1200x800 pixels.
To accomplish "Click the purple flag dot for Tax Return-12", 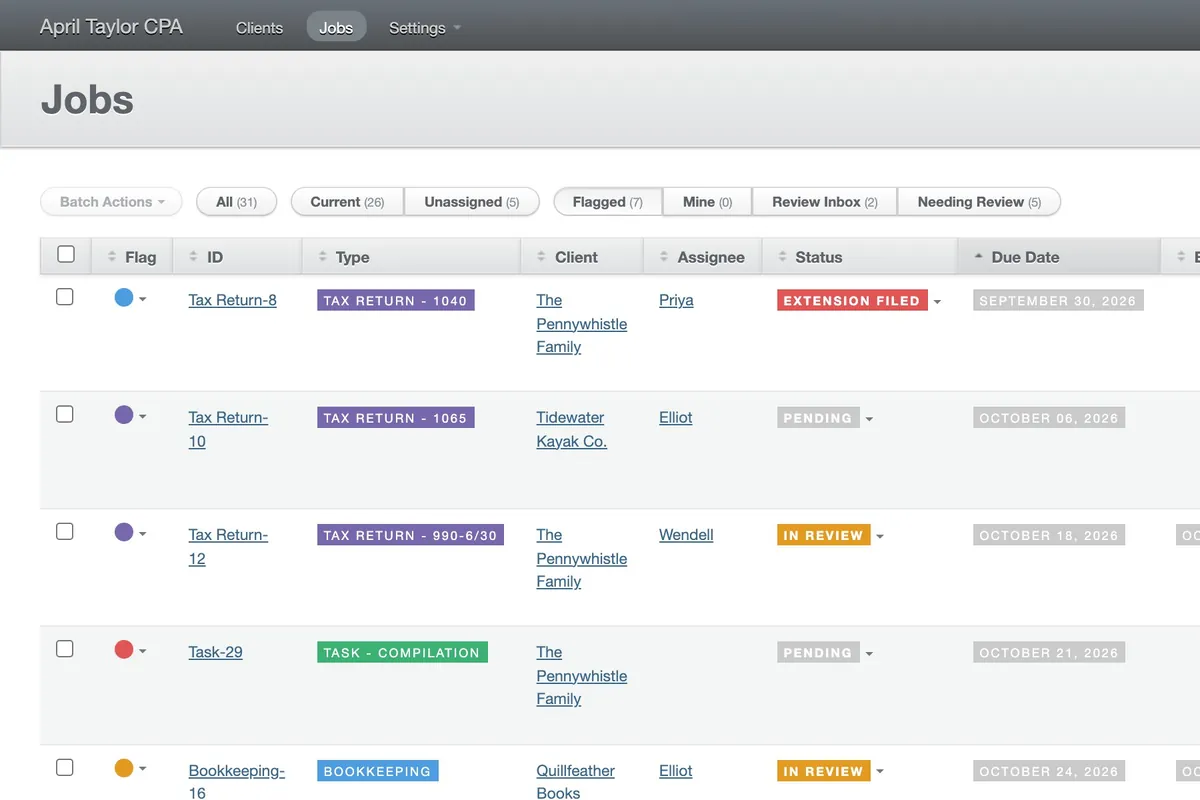I will click(124, 532).
